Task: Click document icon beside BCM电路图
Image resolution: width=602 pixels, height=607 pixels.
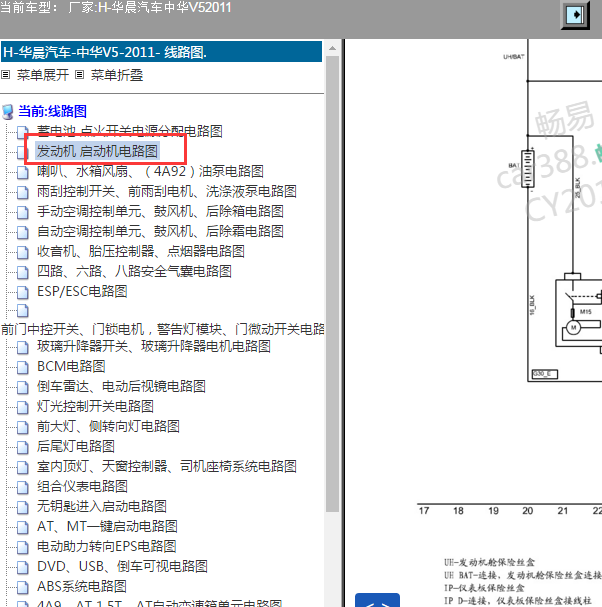Action: tap(22, 367)
